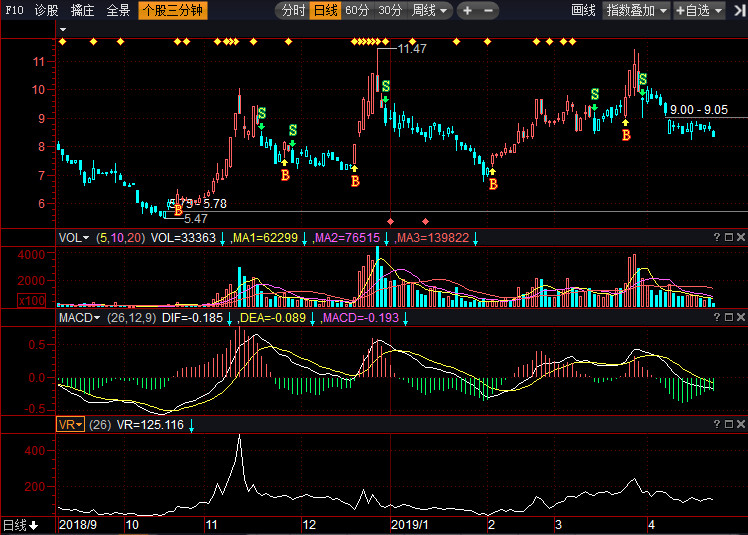Close the VR indicator panel
Image resolution: width=748 pixels, height=535 pixels.
741,424
